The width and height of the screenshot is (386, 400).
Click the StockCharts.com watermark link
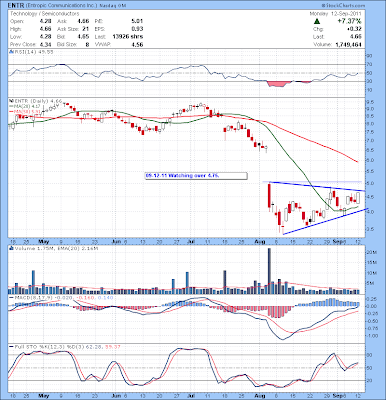tap(344, 6)
